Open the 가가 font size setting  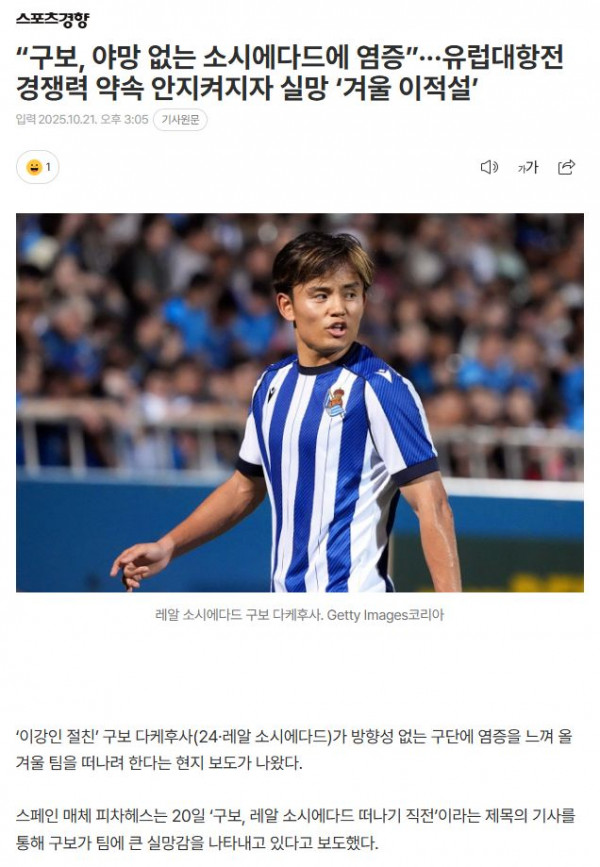tap(528, 167)
